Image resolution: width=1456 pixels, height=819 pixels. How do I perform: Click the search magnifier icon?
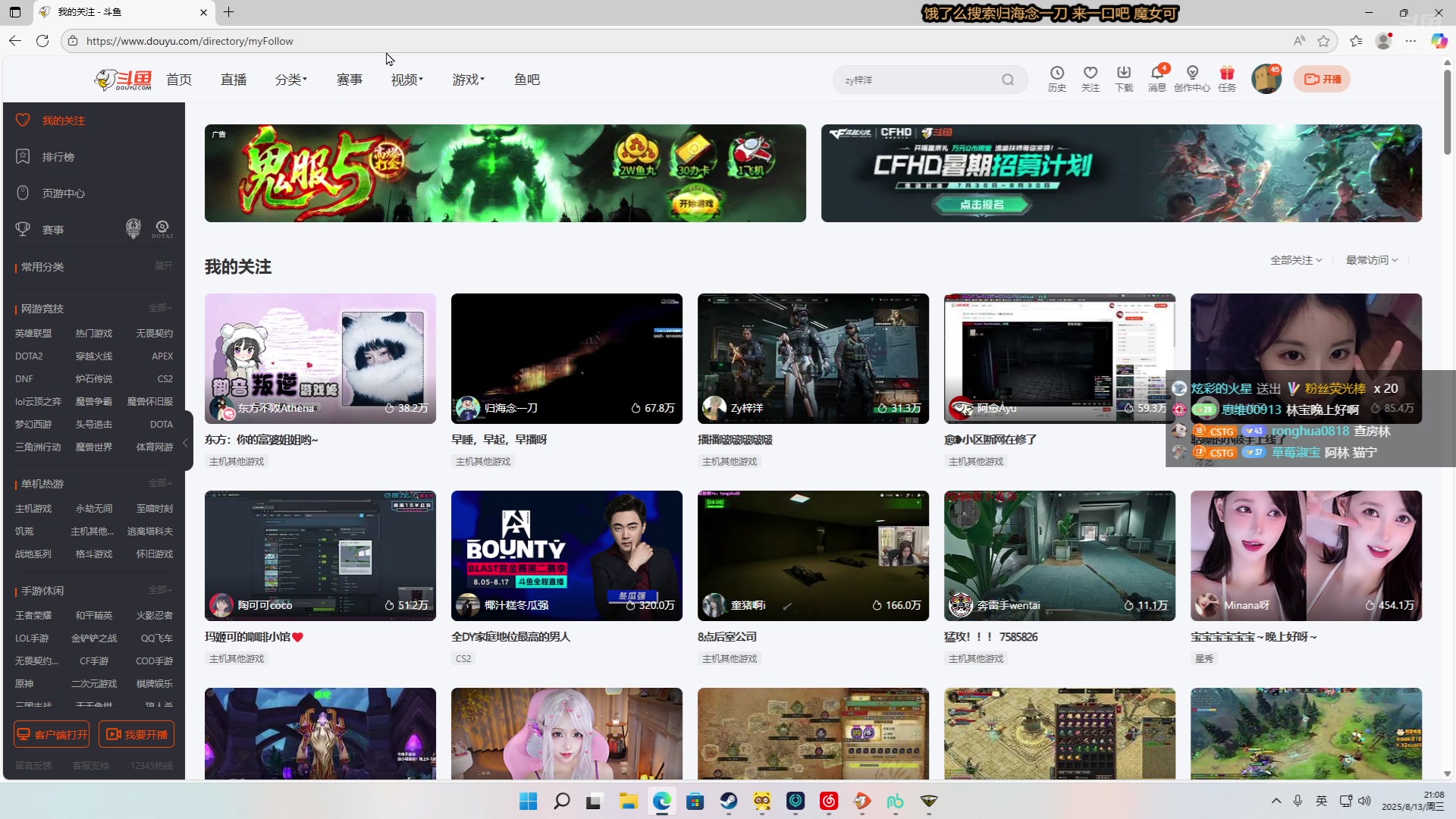pos(1008,80)
